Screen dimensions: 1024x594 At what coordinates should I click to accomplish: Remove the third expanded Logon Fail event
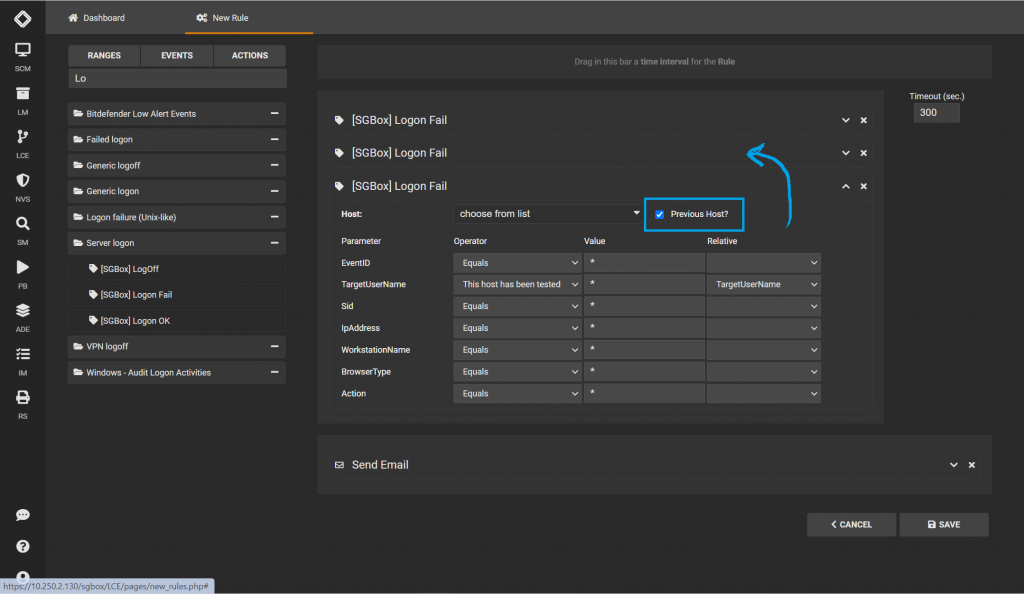point(863,186)
